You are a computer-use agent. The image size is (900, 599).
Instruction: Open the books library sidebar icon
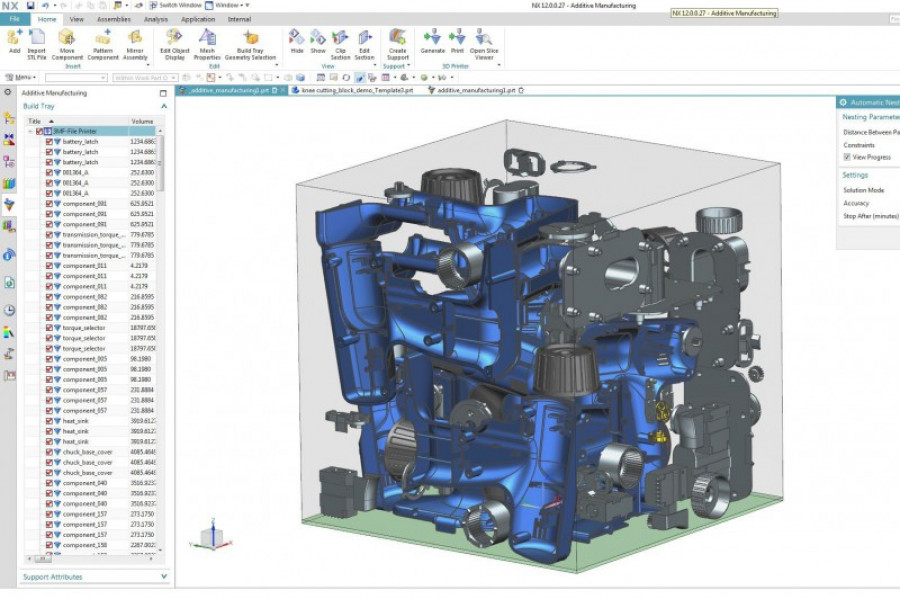[9, 184]
